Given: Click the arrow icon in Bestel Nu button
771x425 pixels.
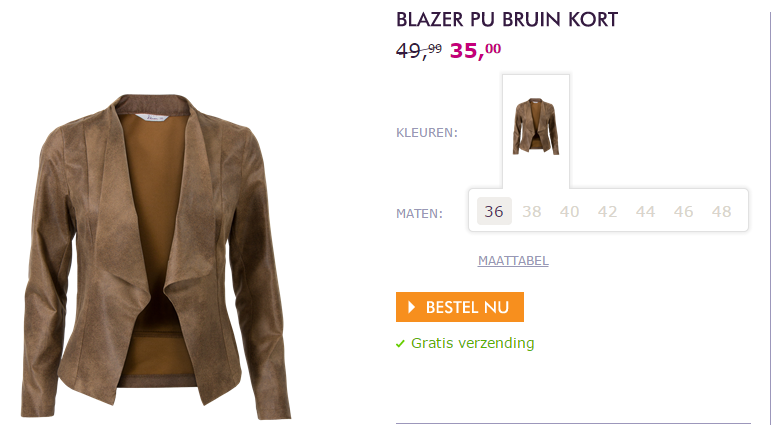Looking at the screenshot, I should (x=412, y=307).
